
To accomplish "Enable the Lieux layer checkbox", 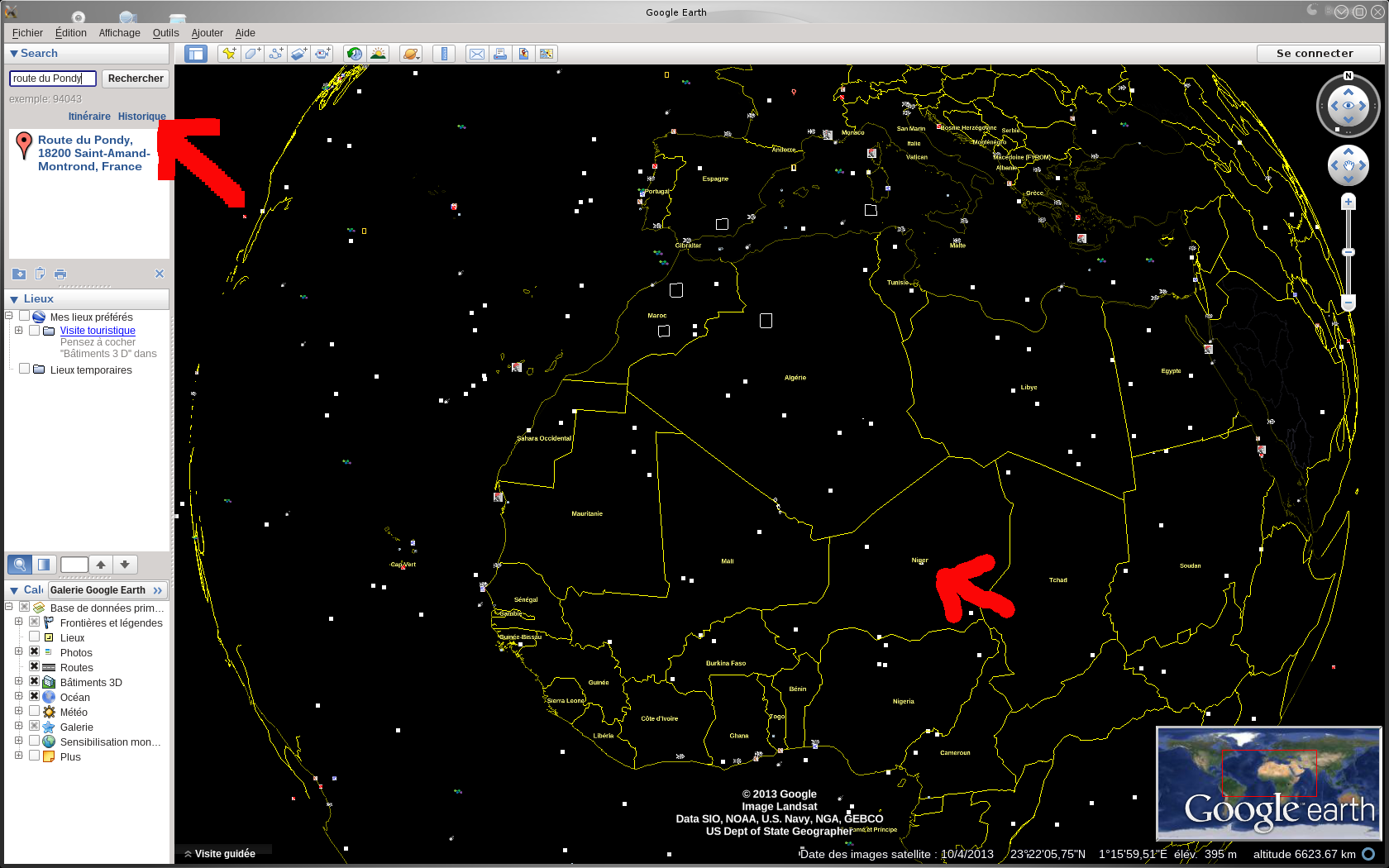I will (35, 637).
